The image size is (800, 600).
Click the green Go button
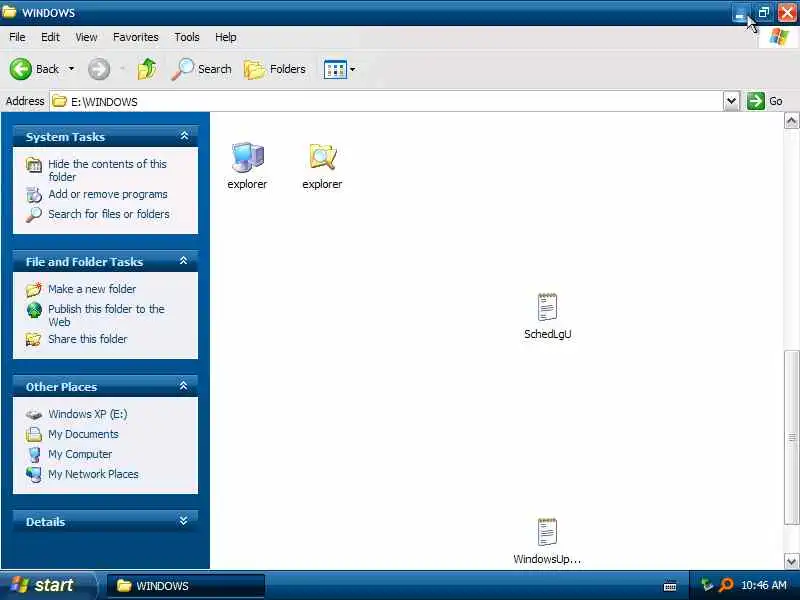(764, 101)
